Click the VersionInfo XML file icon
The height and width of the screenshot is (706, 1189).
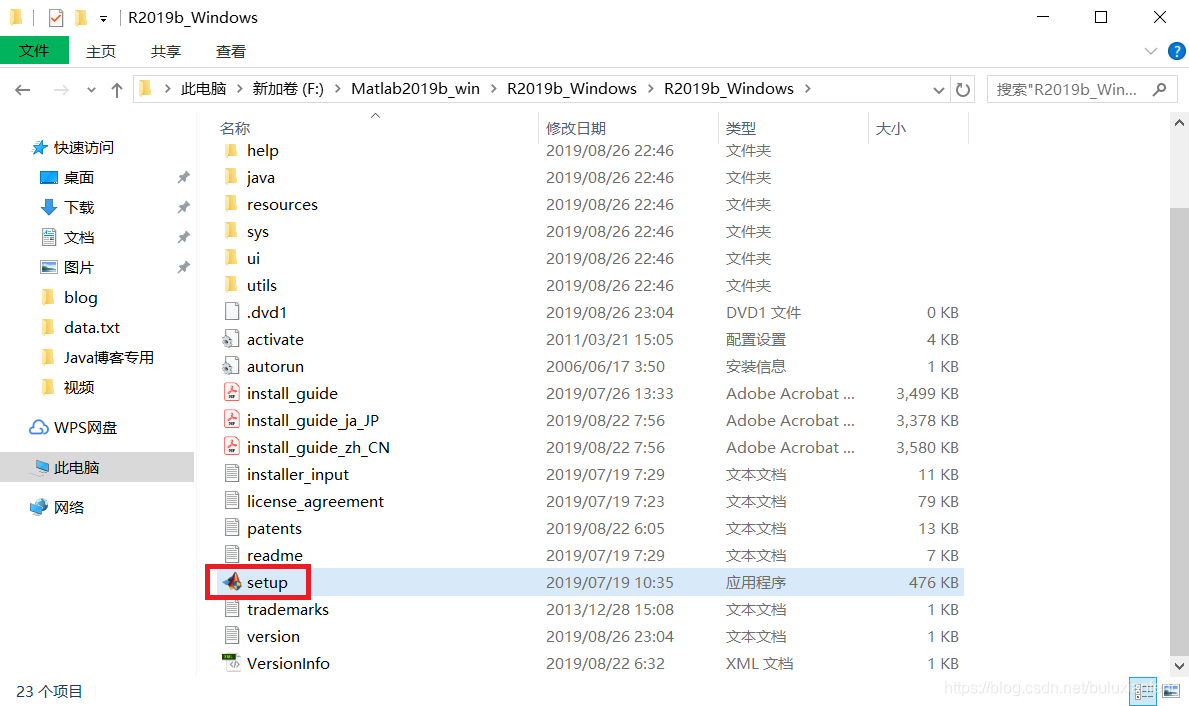point(231,663)
